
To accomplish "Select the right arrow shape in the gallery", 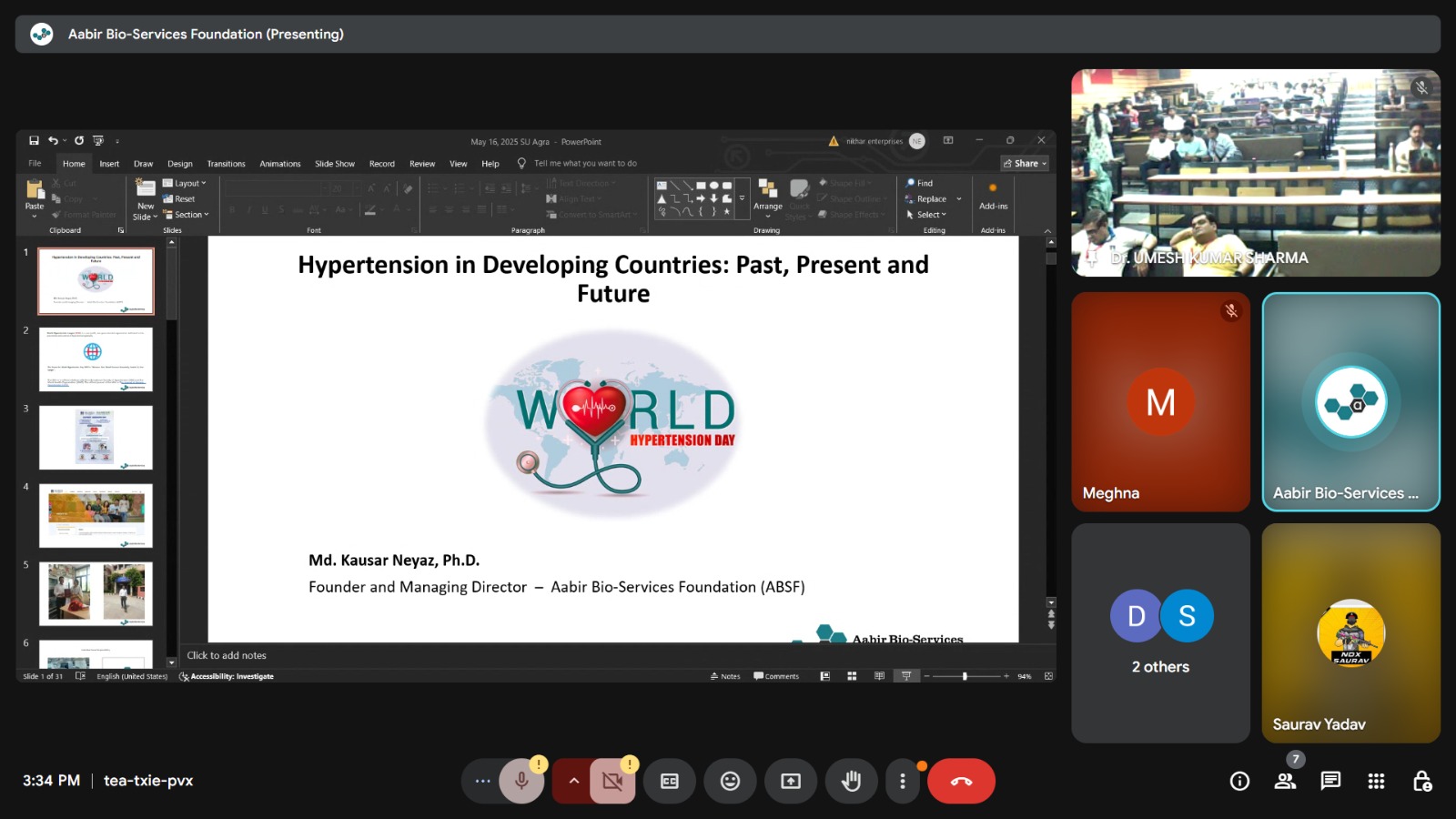I will point(701,197).
